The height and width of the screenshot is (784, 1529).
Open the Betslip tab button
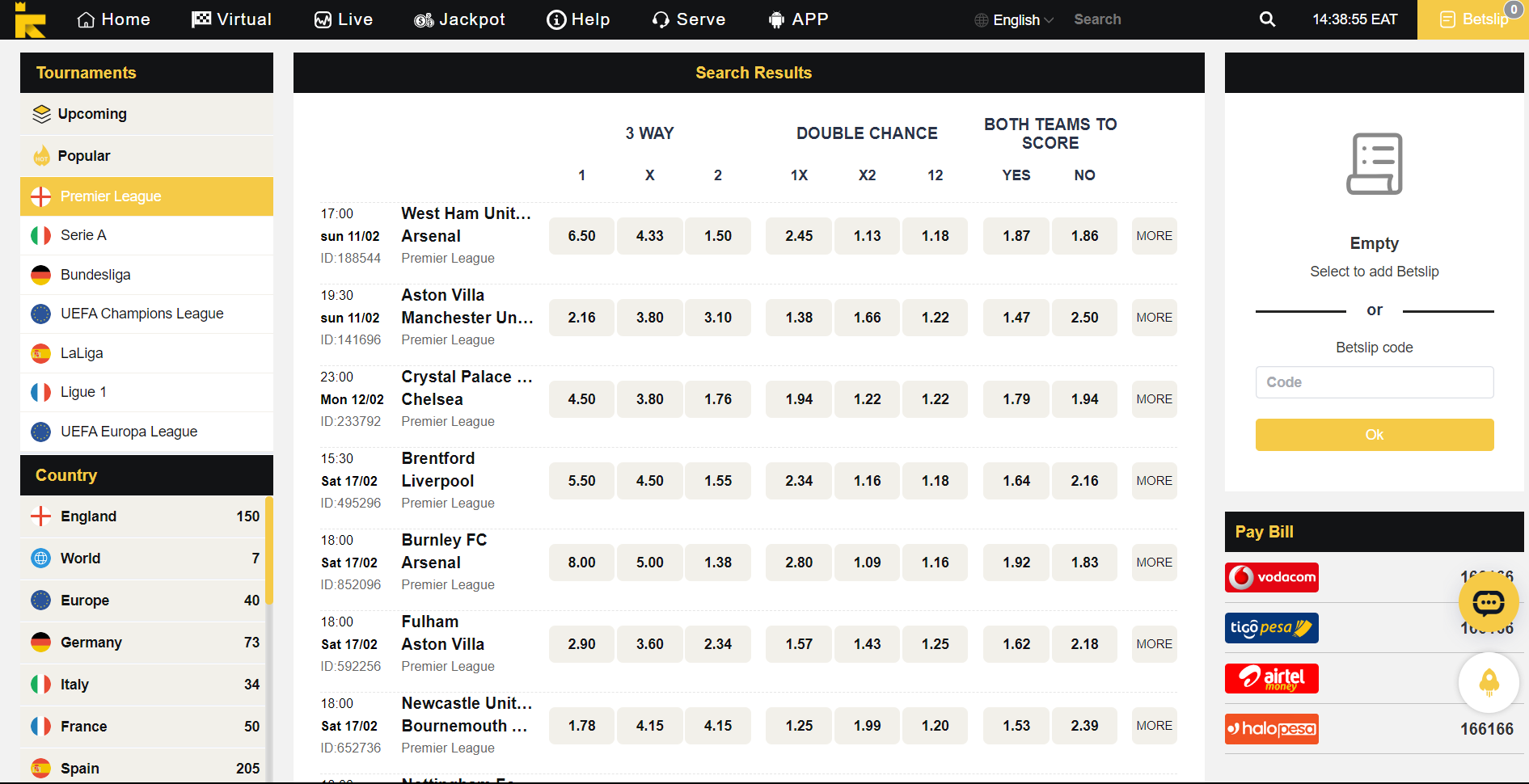pyautogui.click(x=1473, y=19)
